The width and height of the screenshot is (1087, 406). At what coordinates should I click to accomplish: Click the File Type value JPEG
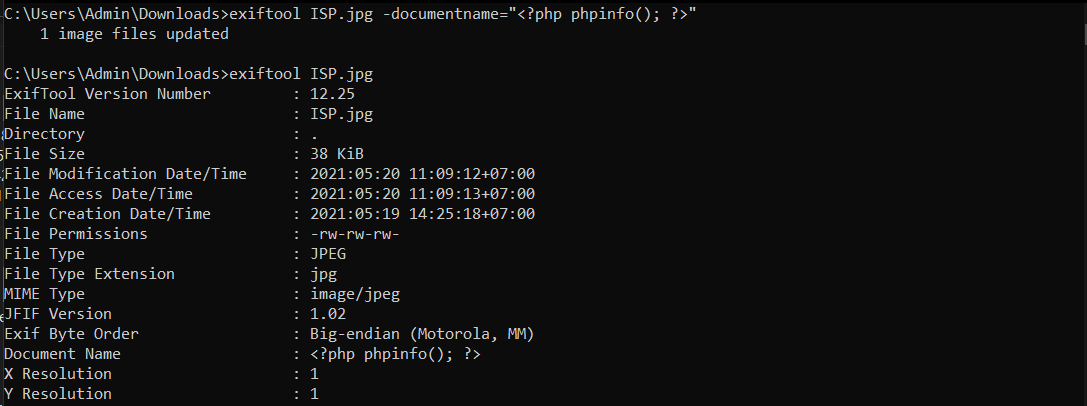(x=327, y=254)
